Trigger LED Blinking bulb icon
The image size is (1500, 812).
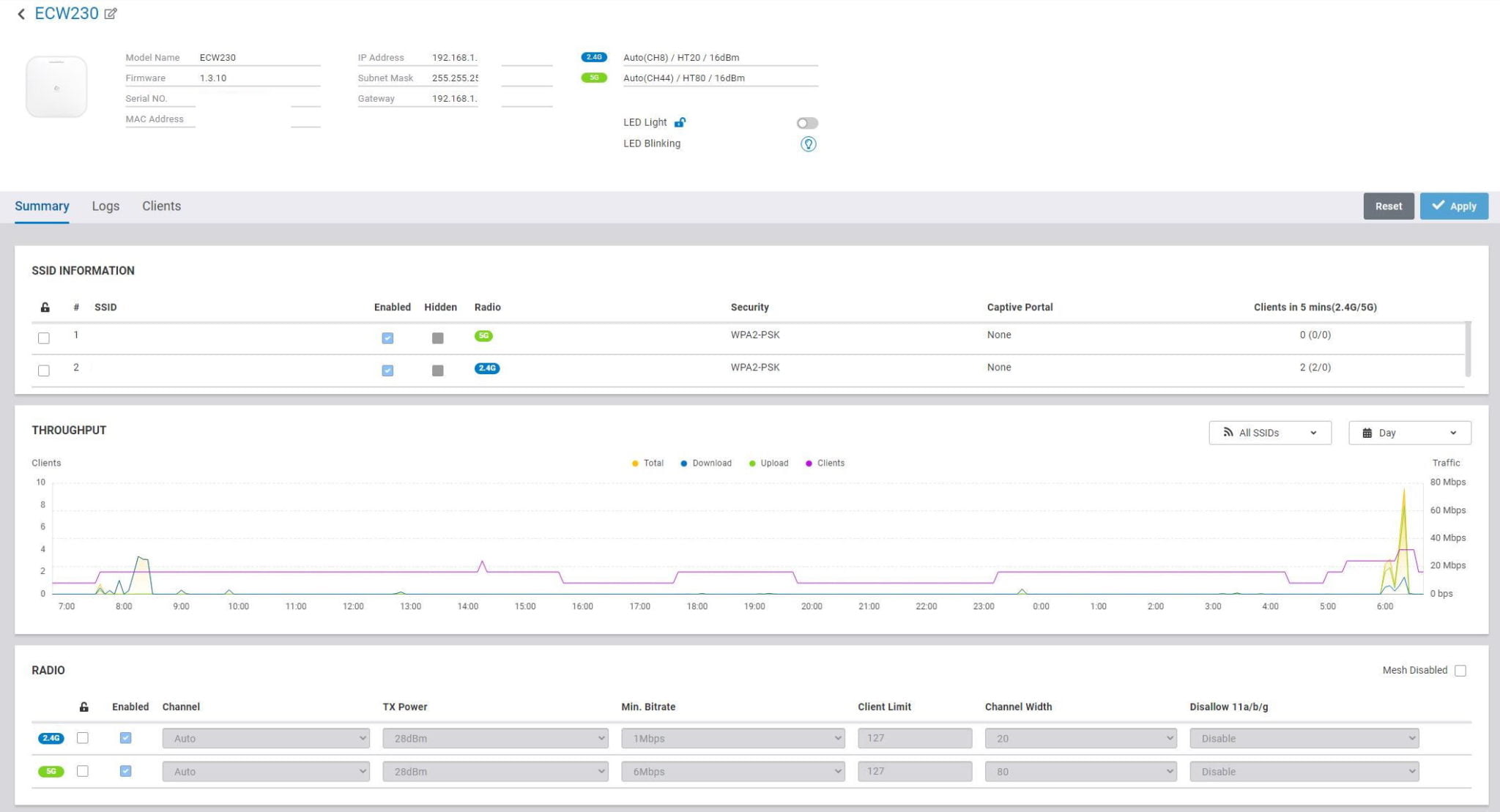(808, 144)
